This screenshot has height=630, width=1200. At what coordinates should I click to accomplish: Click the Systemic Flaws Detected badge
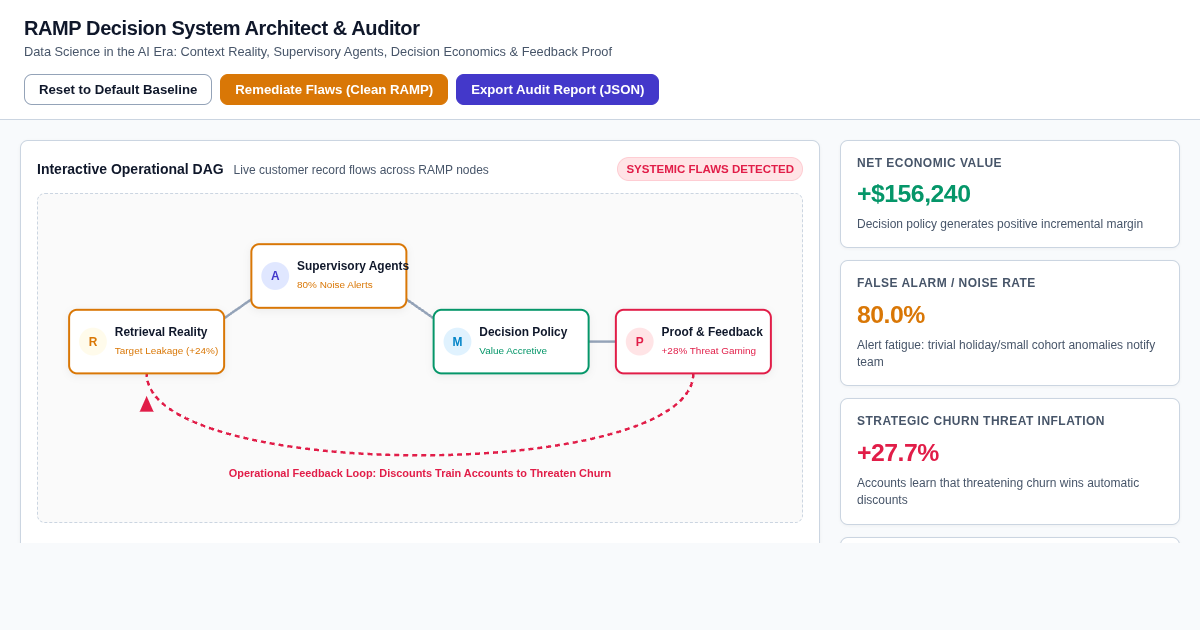(710, 169)
